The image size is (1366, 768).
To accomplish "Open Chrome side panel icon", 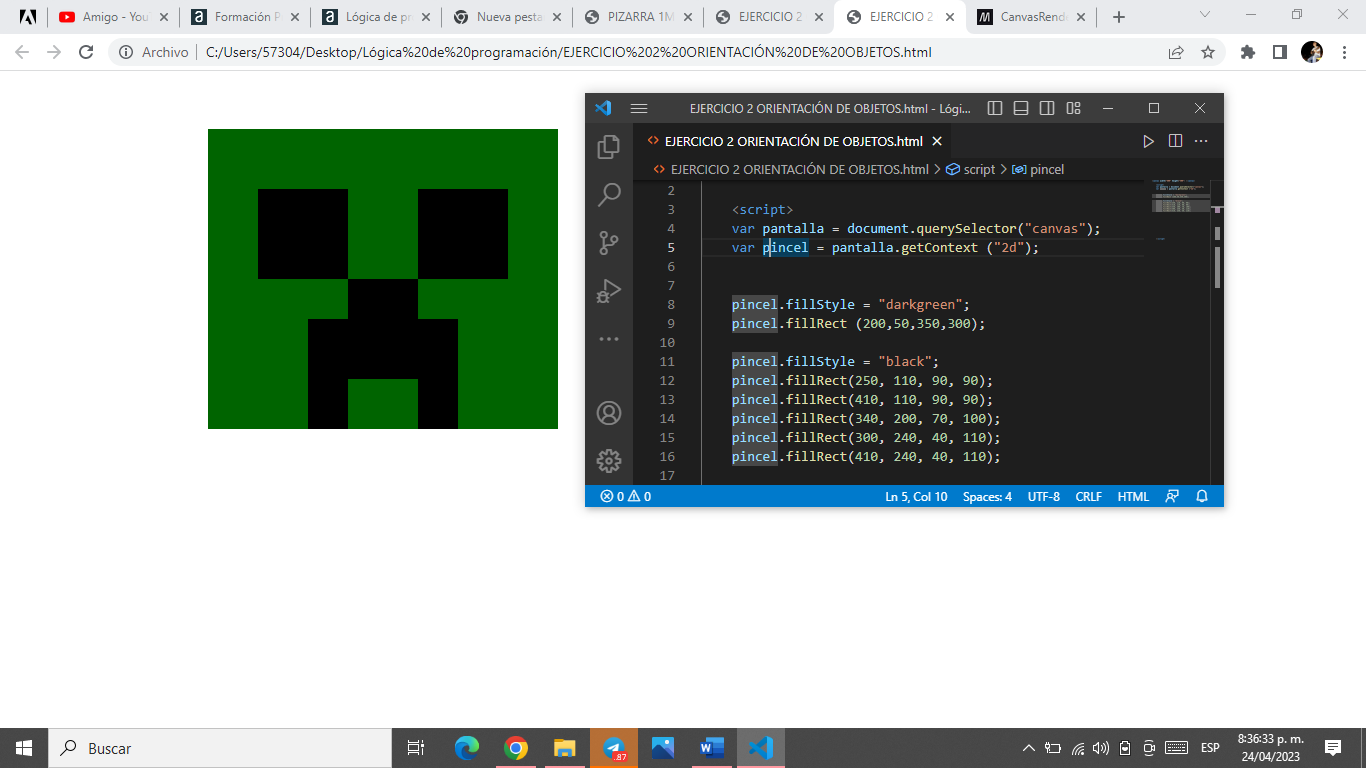I will [x=1279, y=52].
